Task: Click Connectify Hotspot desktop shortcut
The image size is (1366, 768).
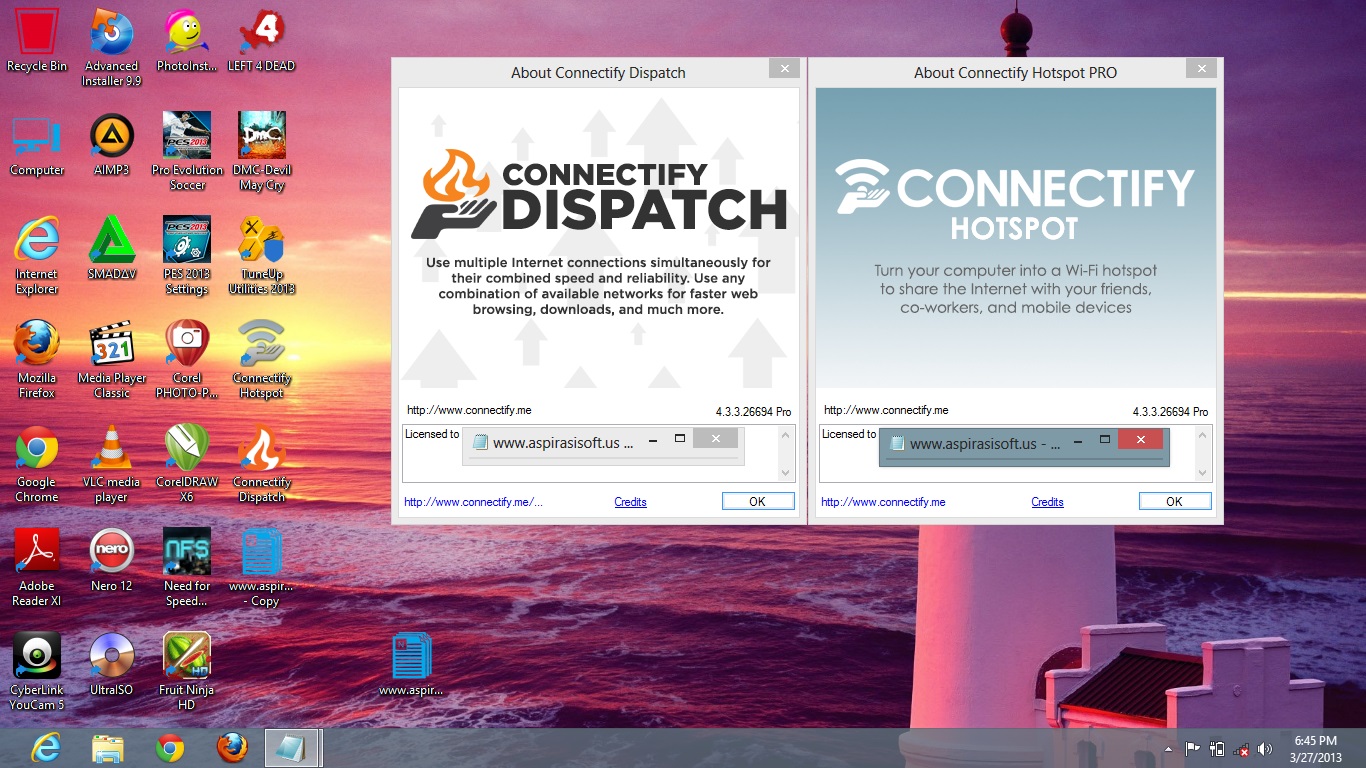Action: 262,360
